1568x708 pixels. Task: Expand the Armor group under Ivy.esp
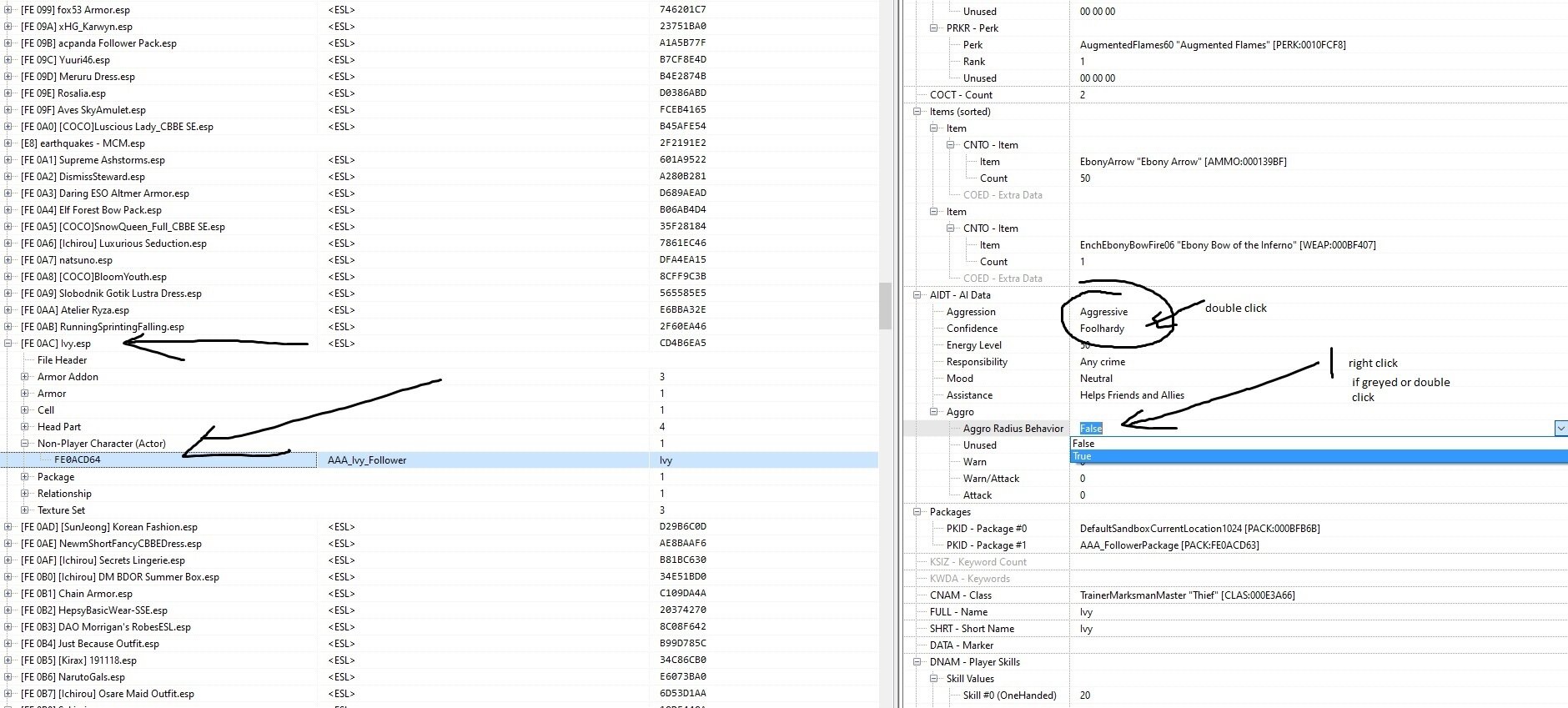(25, 394)
